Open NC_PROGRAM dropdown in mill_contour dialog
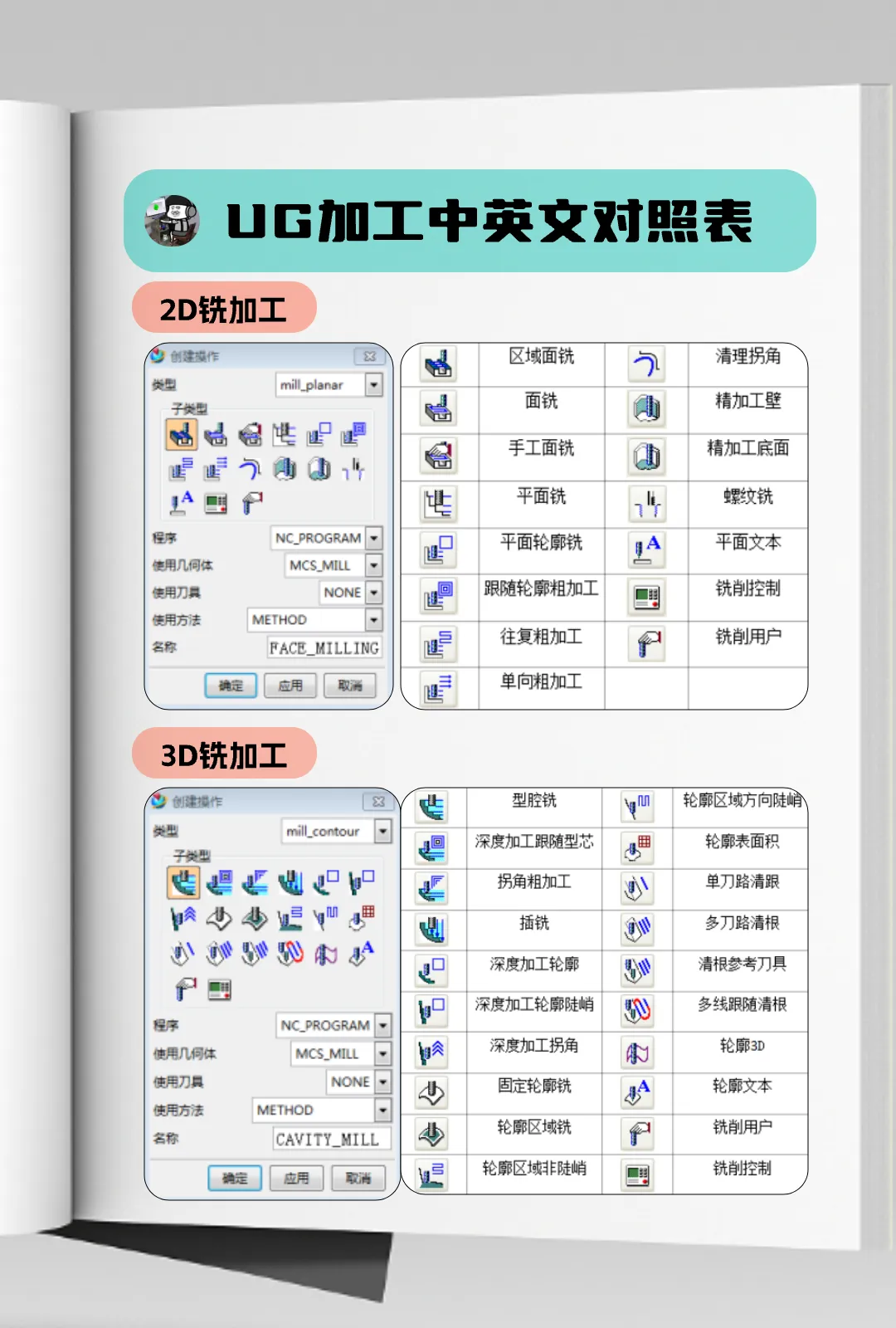This screenshot has width=896, height=1328. [382, 1026]
